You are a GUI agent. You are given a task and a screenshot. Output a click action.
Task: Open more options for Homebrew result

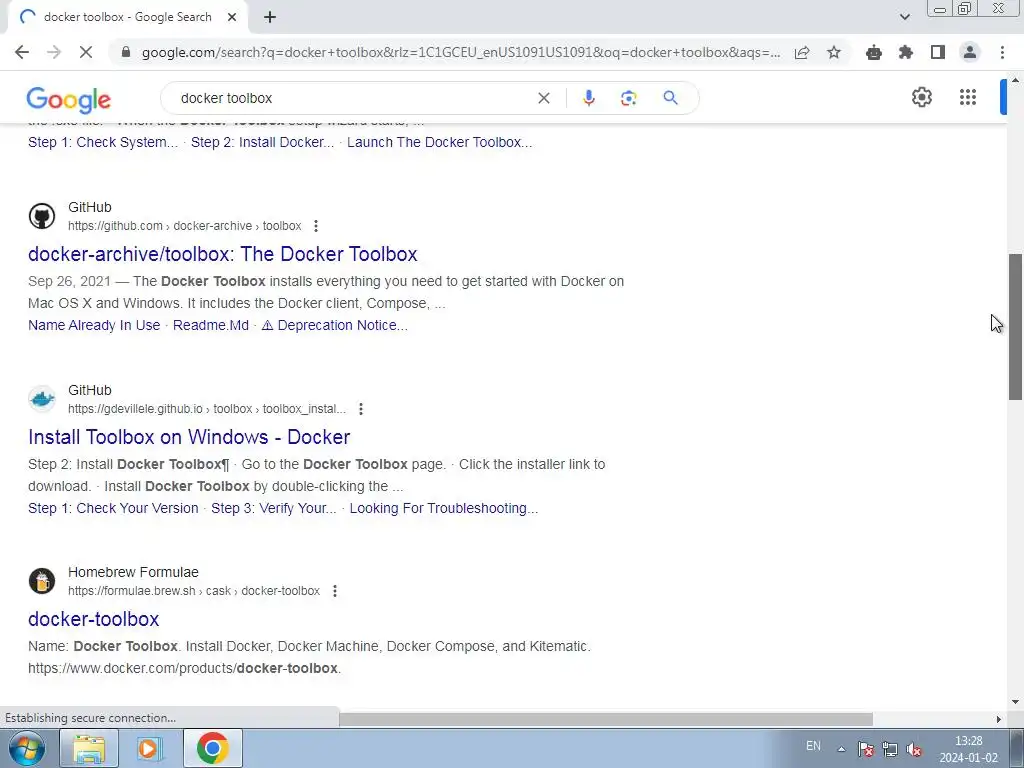(335, 591)
